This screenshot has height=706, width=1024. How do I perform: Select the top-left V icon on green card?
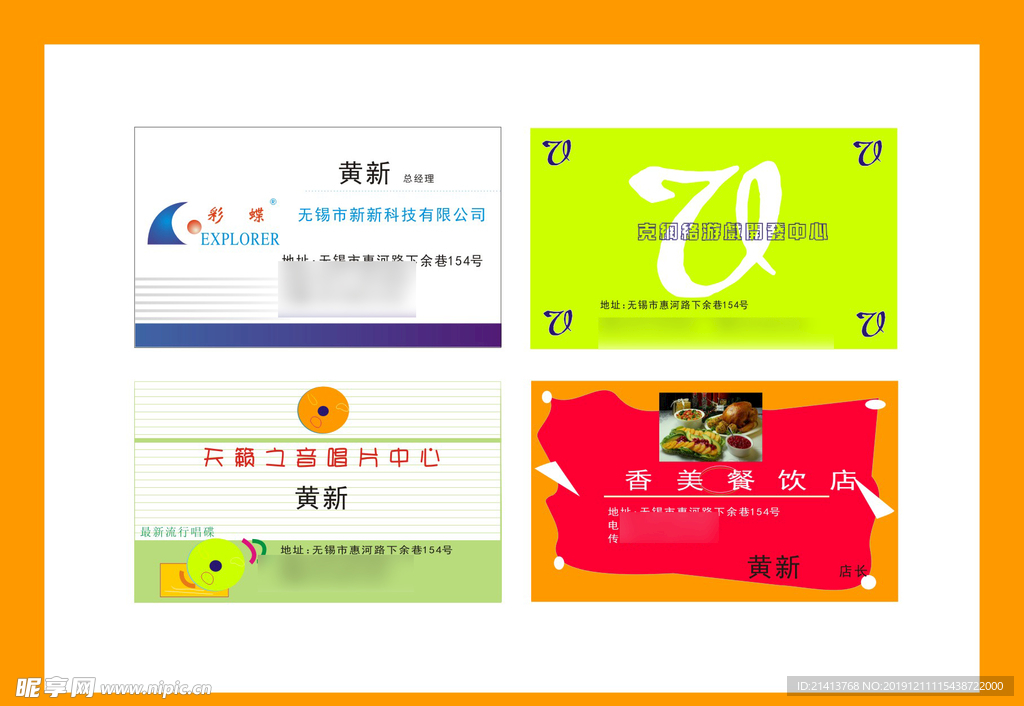pyautogui.click(x=557, y=152)
